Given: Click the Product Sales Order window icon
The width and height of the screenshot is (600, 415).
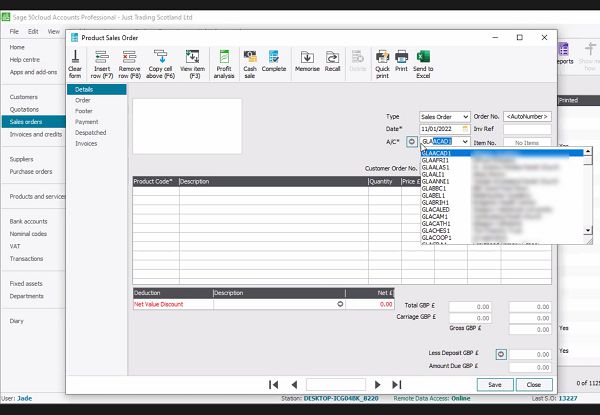Looking at the screenshot, I should 75,37.
